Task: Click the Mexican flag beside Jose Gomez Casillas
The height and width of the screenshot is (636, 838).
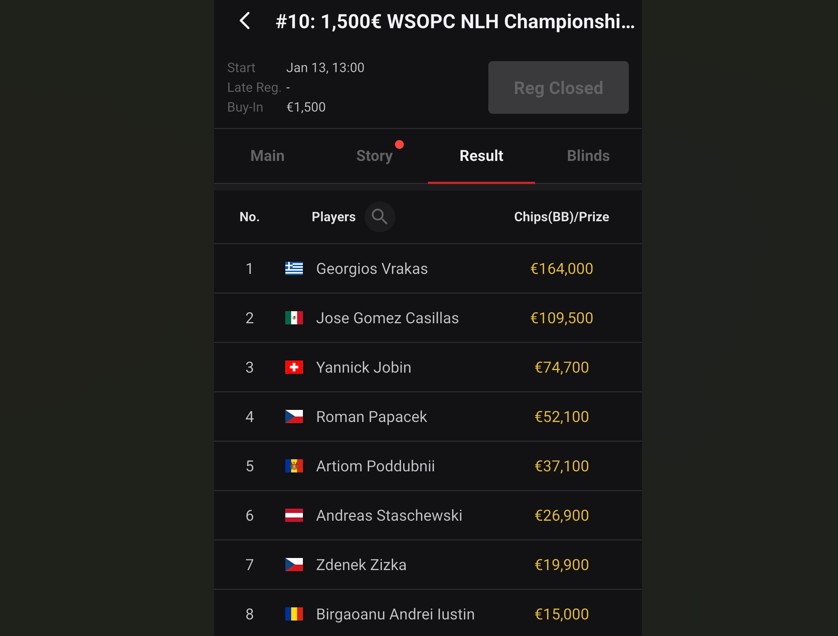Action: 292,317
